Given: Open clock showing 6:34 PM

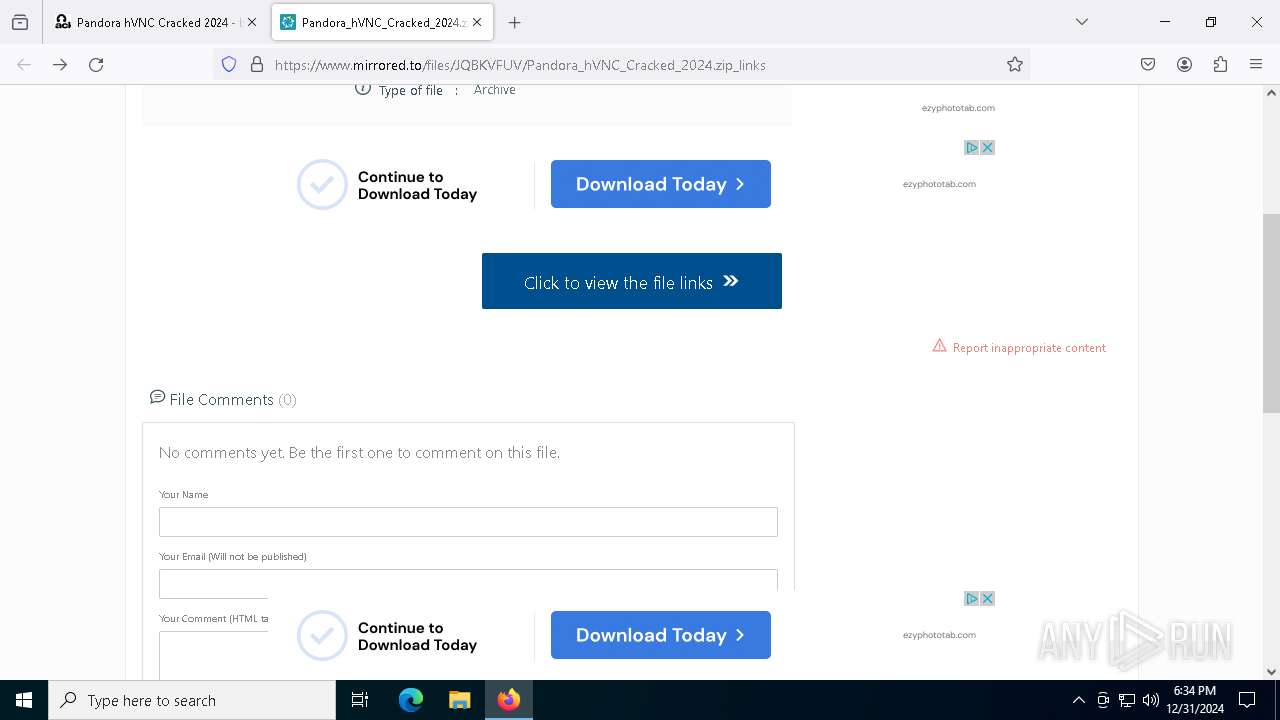Looking at the screenshot, I should point(1195,700).
